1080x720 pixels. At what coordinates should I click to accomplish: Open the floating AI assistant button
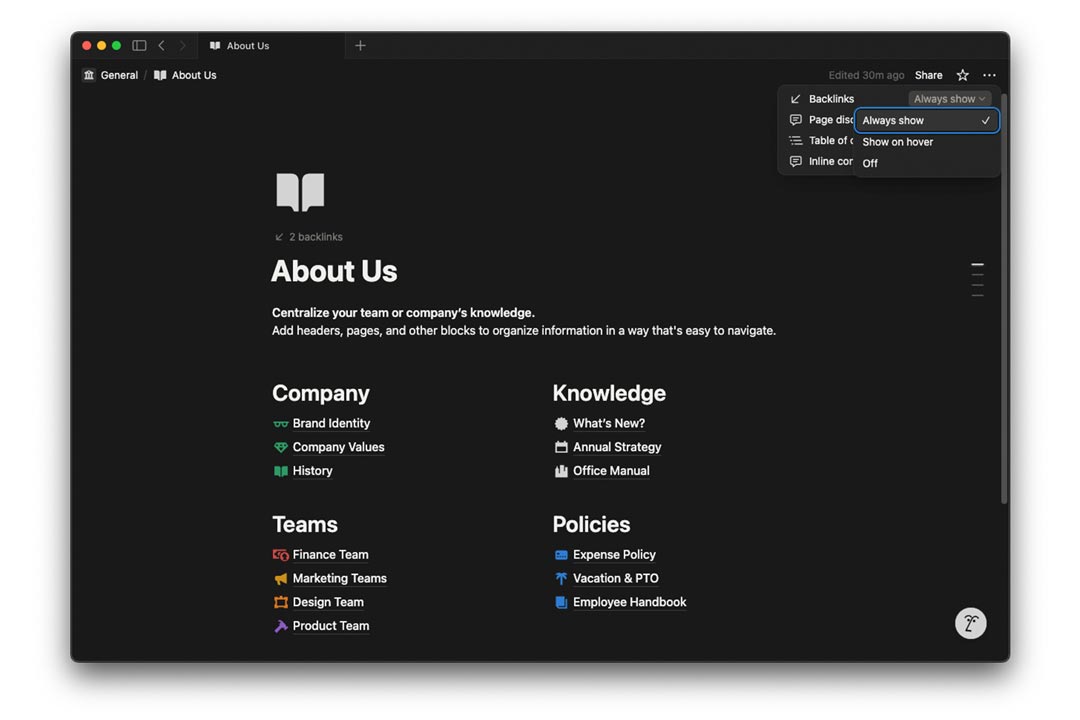pyautogui.click(x=970, y=624)
